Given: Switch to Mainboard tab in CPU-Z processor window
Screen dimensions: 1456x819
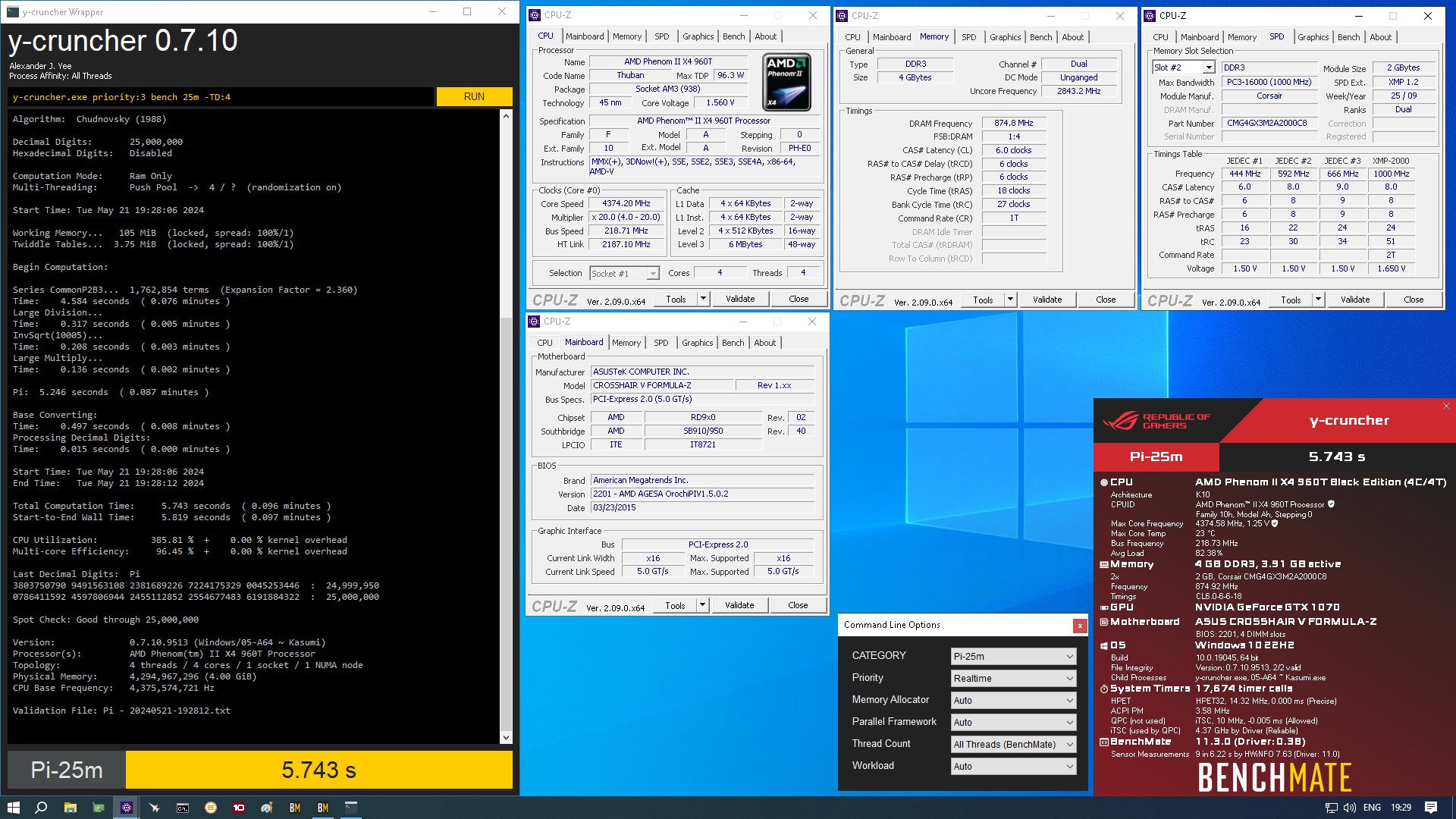Looking at the screenshot, I should point(585,36).
